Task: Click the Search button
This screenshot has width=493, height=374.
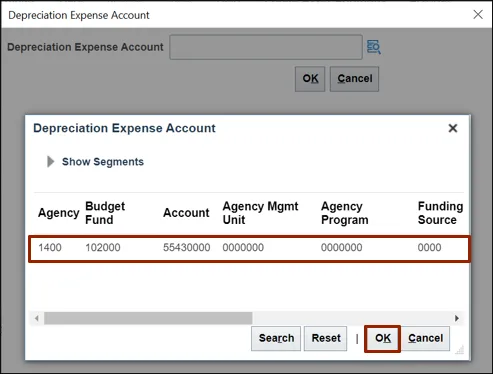Action: (x=276, y=338)
